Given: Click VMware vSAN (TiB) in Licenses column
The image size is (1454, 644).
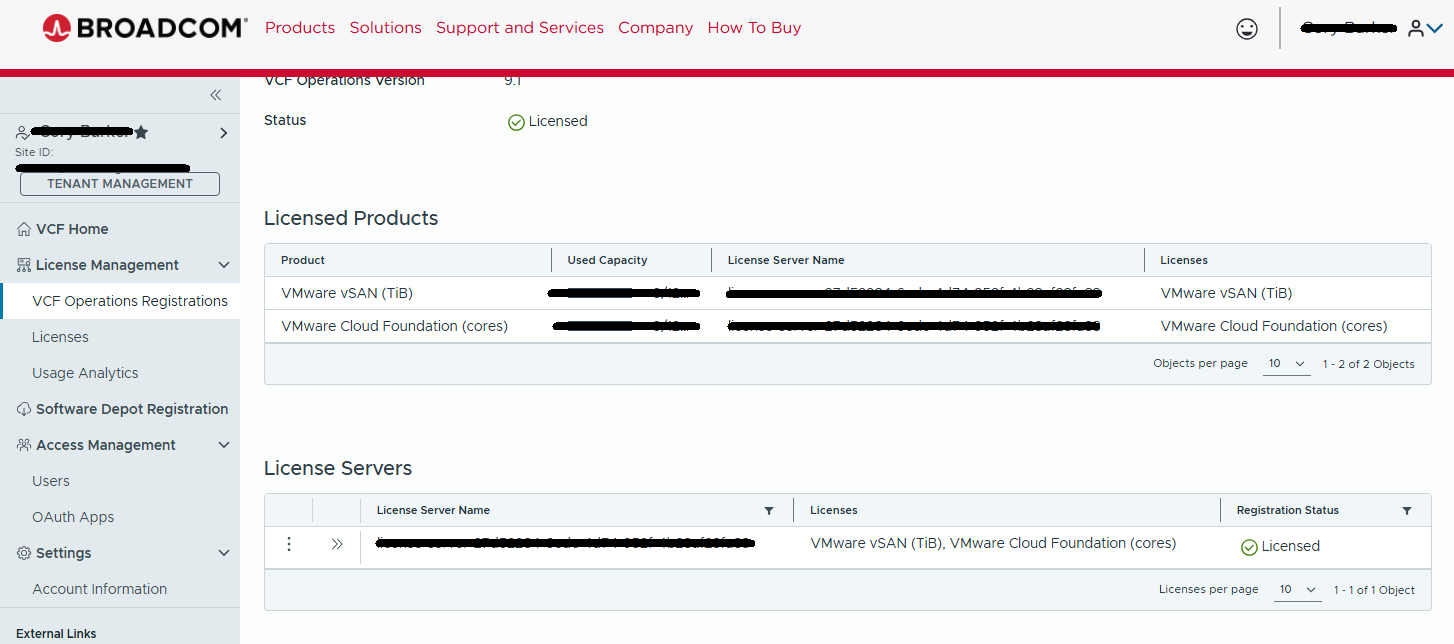Looking at the screenshot, I should 1226,293.
